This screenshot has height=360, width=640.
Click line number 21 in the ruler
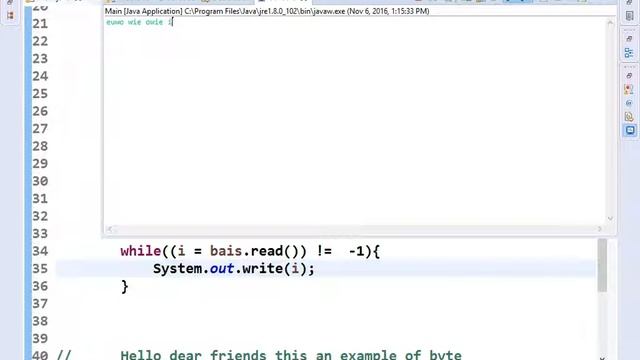click(x=40, y=24)
